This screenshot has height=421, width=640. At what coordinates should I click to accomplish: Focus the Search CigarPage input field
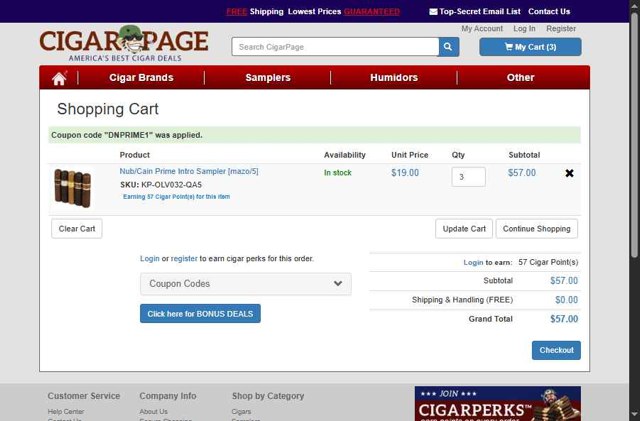tap(335, 47)
